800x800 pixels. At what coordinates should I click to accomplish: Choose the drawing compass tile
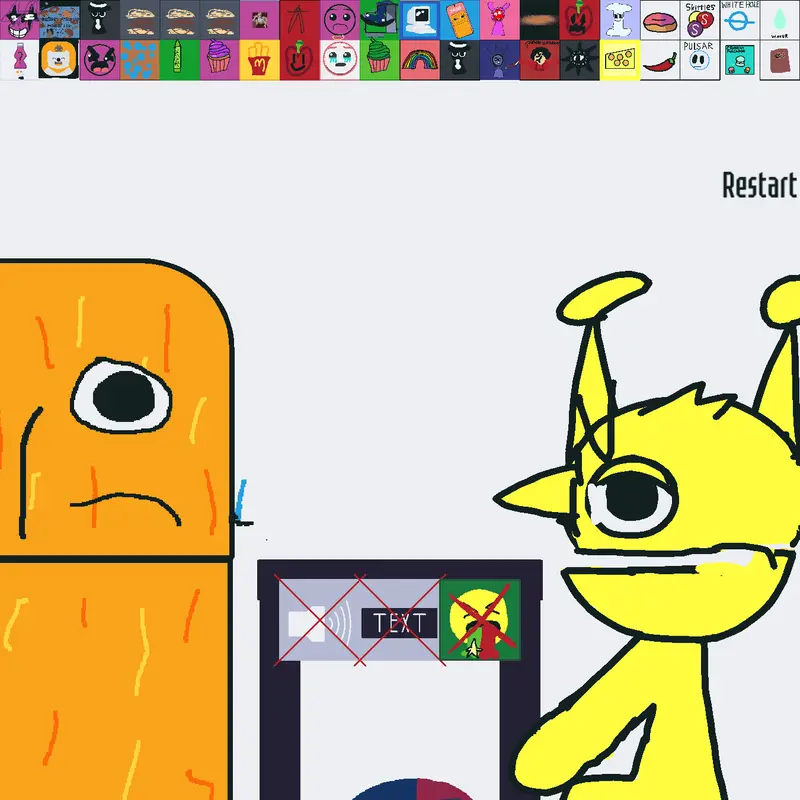click(x=299, y=20)
